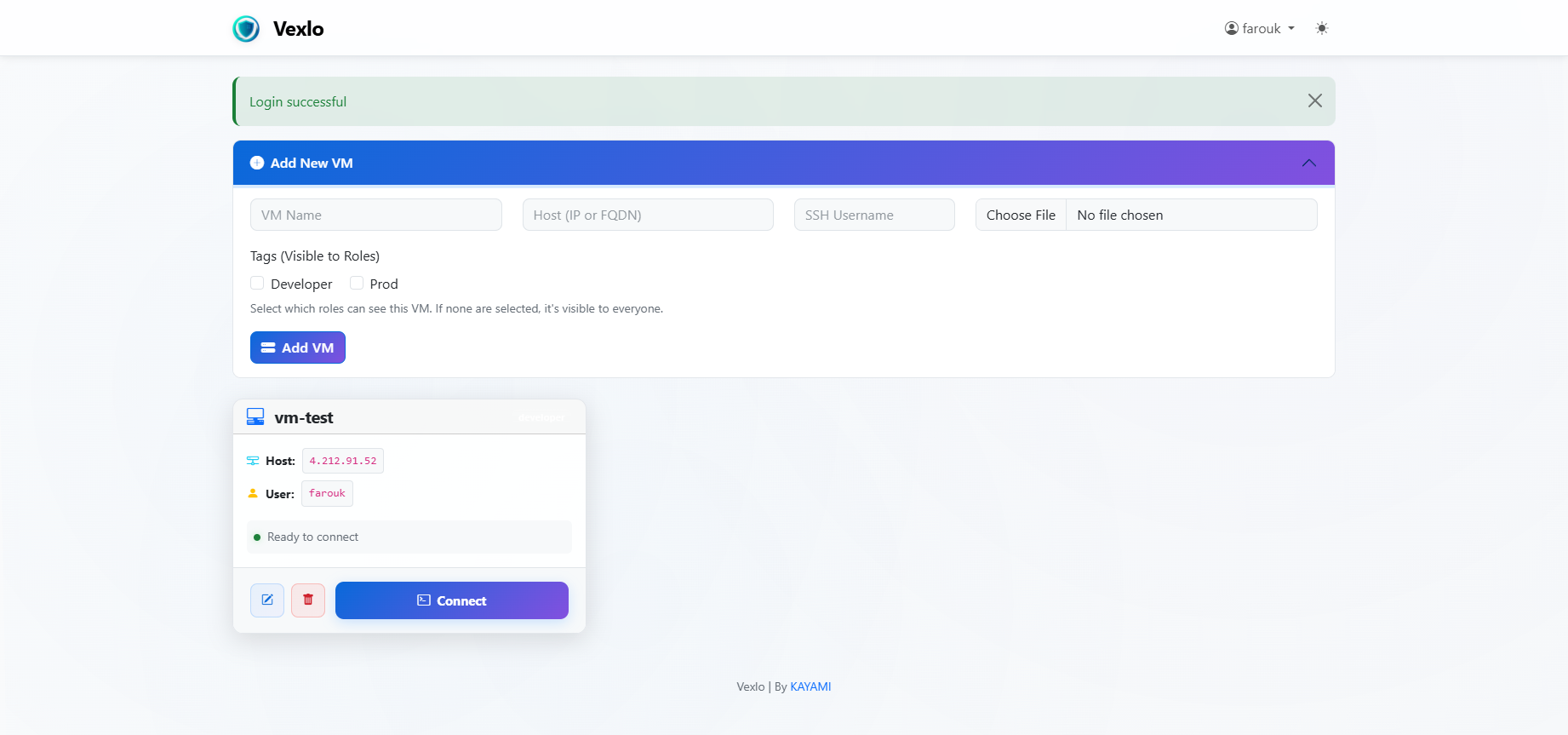The width and height of the screenshot is (1568, 735).
Task: Click the vm-test card title
Action: [304, 417]
